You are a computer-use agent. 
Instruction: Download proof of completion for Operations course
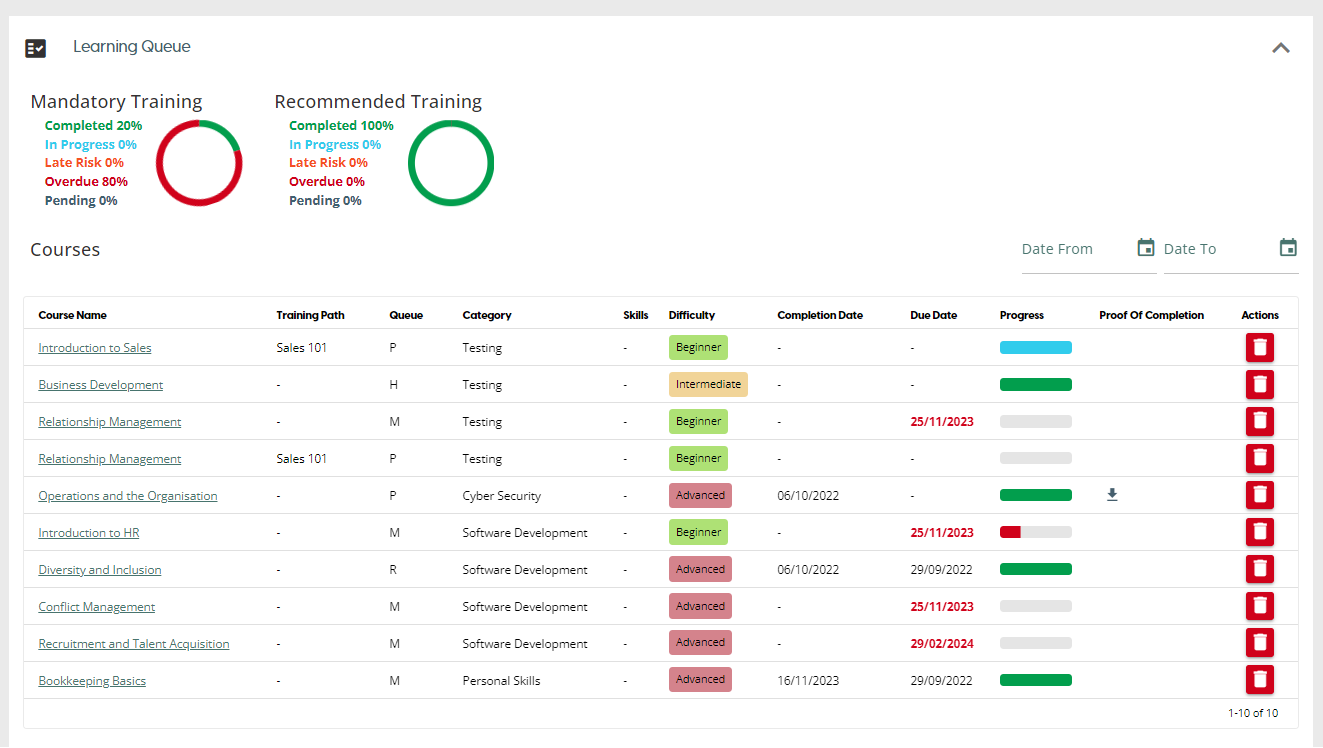[x=1112, y=495]
